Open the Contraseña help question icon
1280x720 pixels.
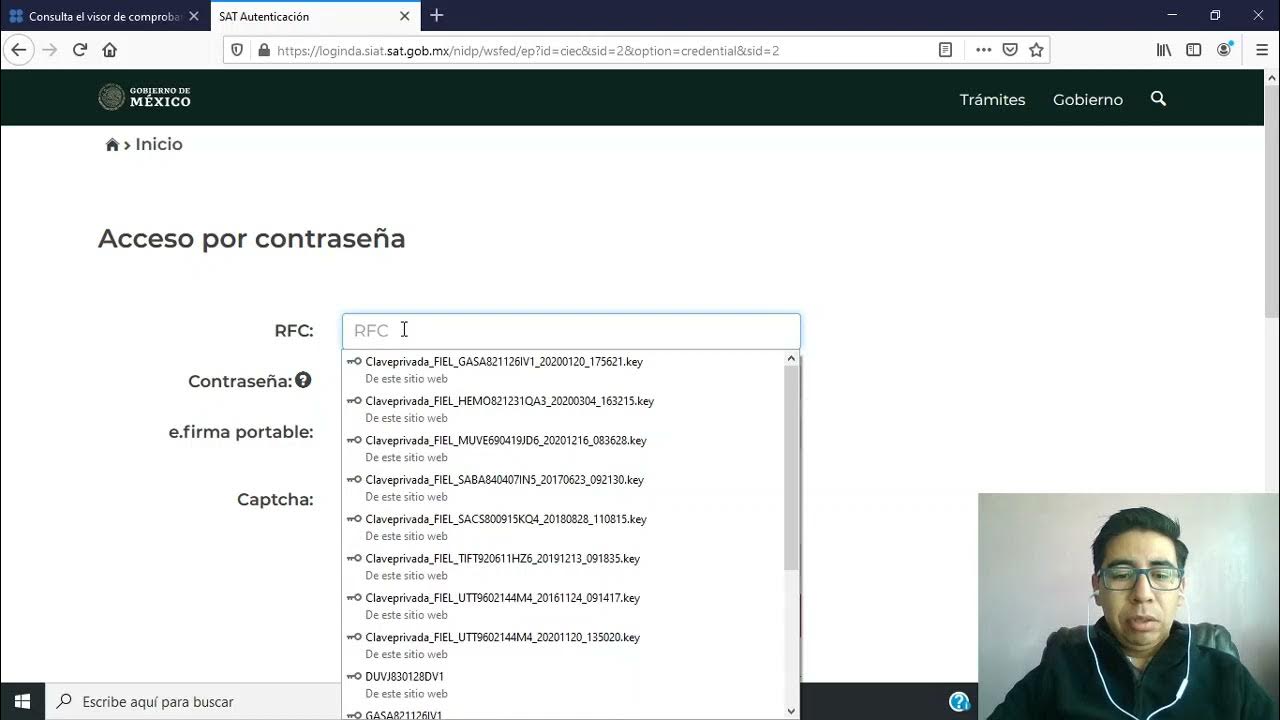tap(303, 380)
